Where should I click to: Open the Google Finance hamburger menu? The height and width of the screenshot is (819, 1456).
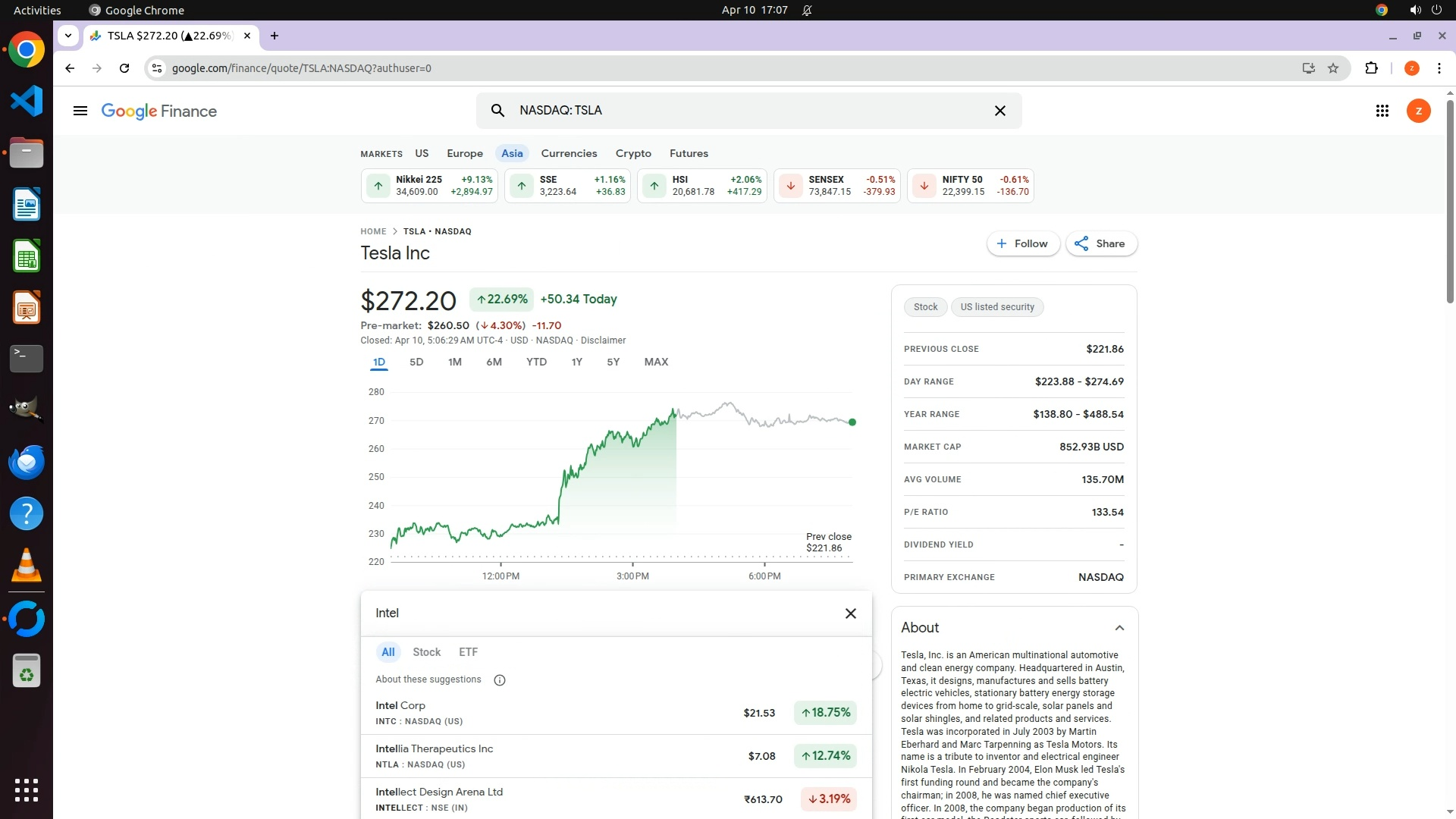click(x=80, y=111)
